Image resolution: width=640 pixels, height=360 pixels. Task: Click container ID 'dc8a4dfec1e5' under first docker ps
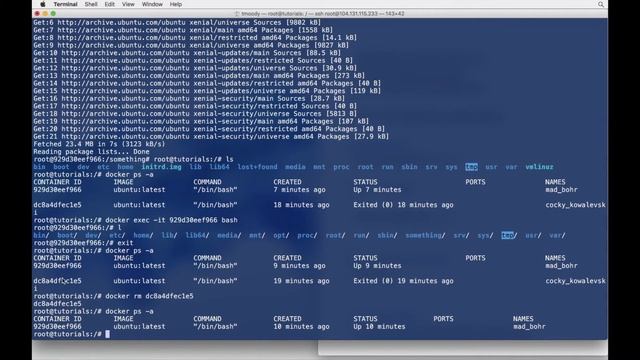pyautogui.click(x=57, y=205)
